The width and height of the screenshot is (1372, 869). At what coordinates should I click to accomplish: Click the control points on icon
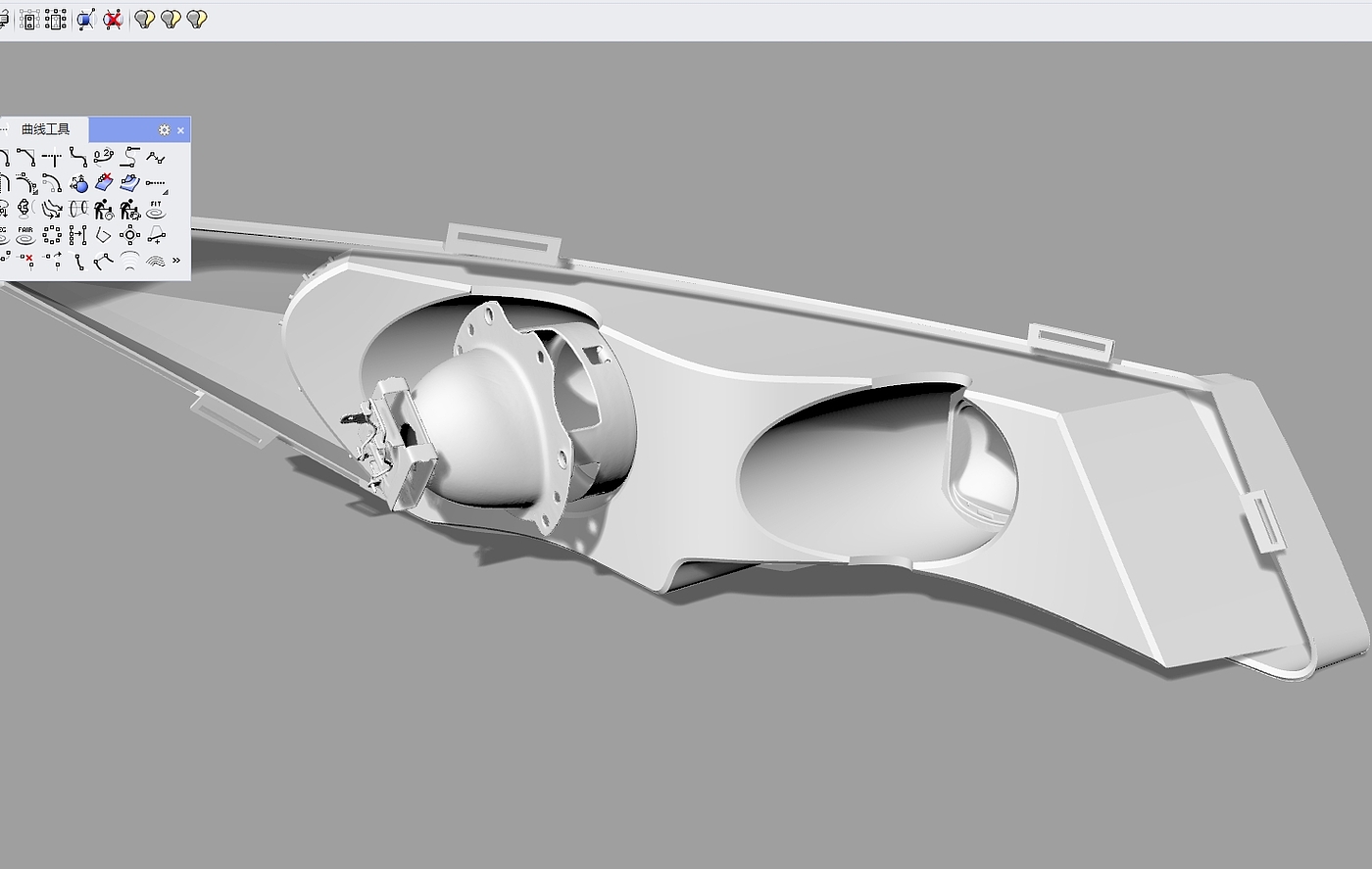pyautogui.click(x=29, y=19)
